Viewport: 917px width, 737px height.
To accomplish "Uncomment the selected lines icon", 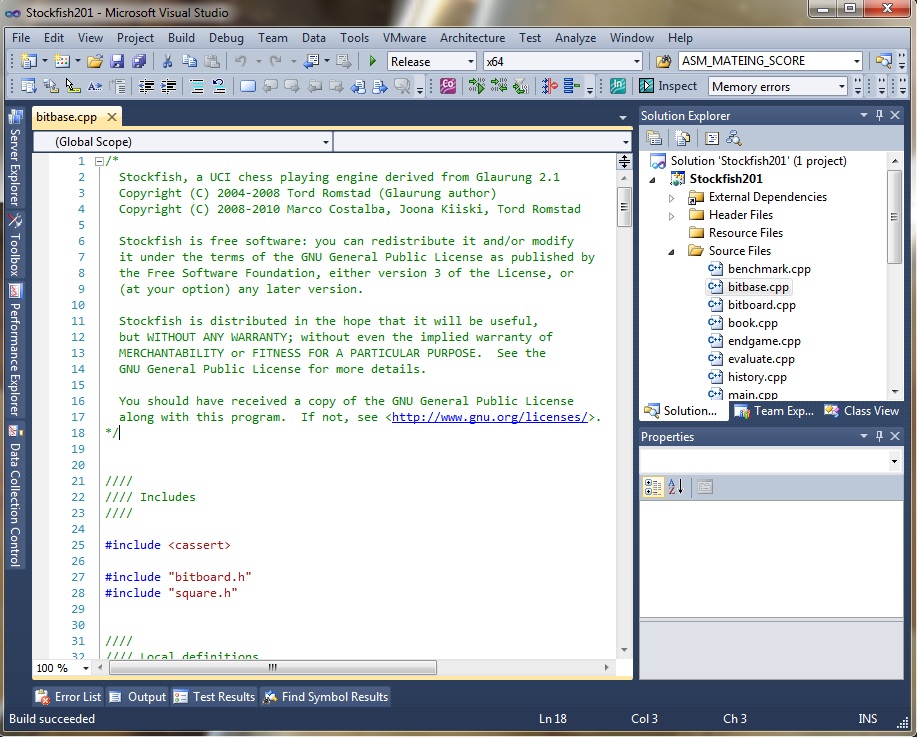I will click(219, 87).
